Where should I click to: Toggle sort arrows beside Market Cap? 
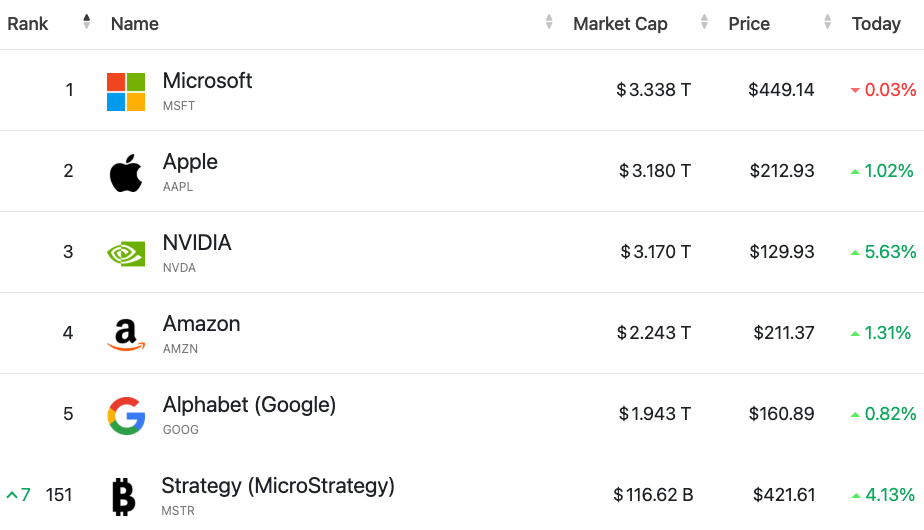[x=705, y=22]
